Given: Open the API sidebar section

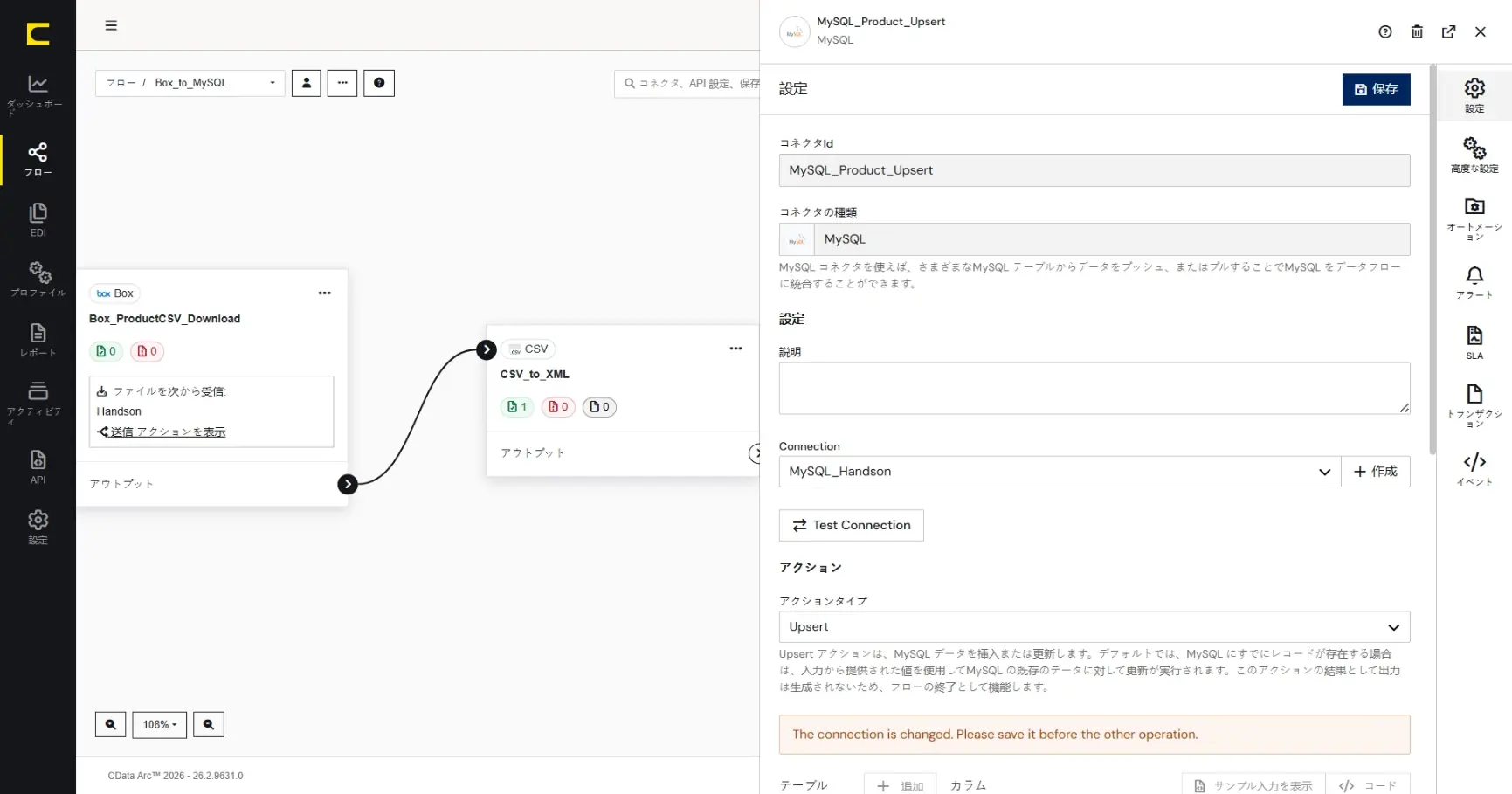Looking at the screenshot, I should (38, 466).
